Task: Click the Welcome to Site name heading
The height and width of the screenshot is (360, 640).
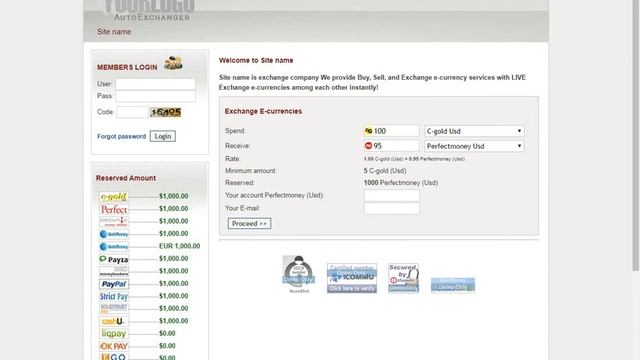Action: pyautogui.click(x=256, y=60)
